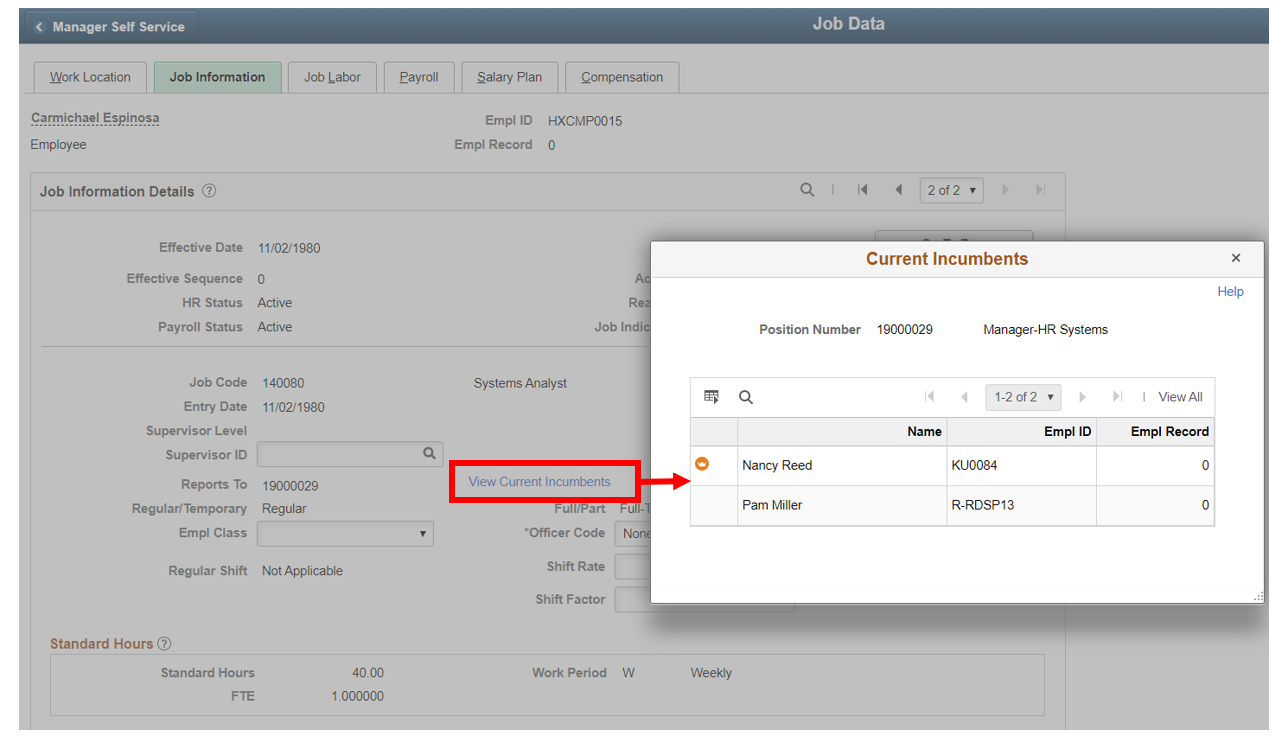Go back to Manager Self Service

pos(110,27)
